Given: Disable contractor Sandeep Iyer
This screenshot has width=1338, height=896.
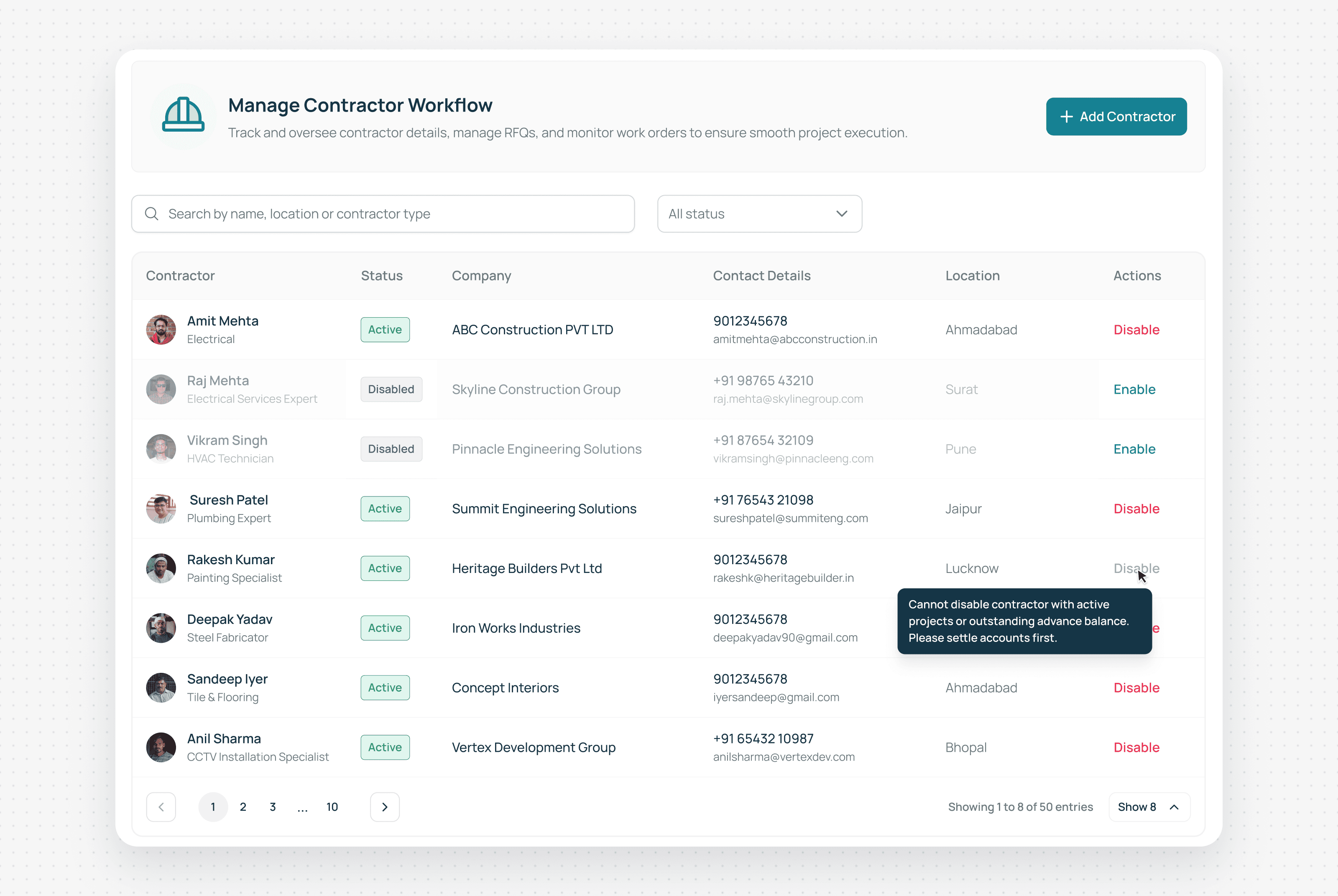Looking at the screenshot, I should (1136, 687).
